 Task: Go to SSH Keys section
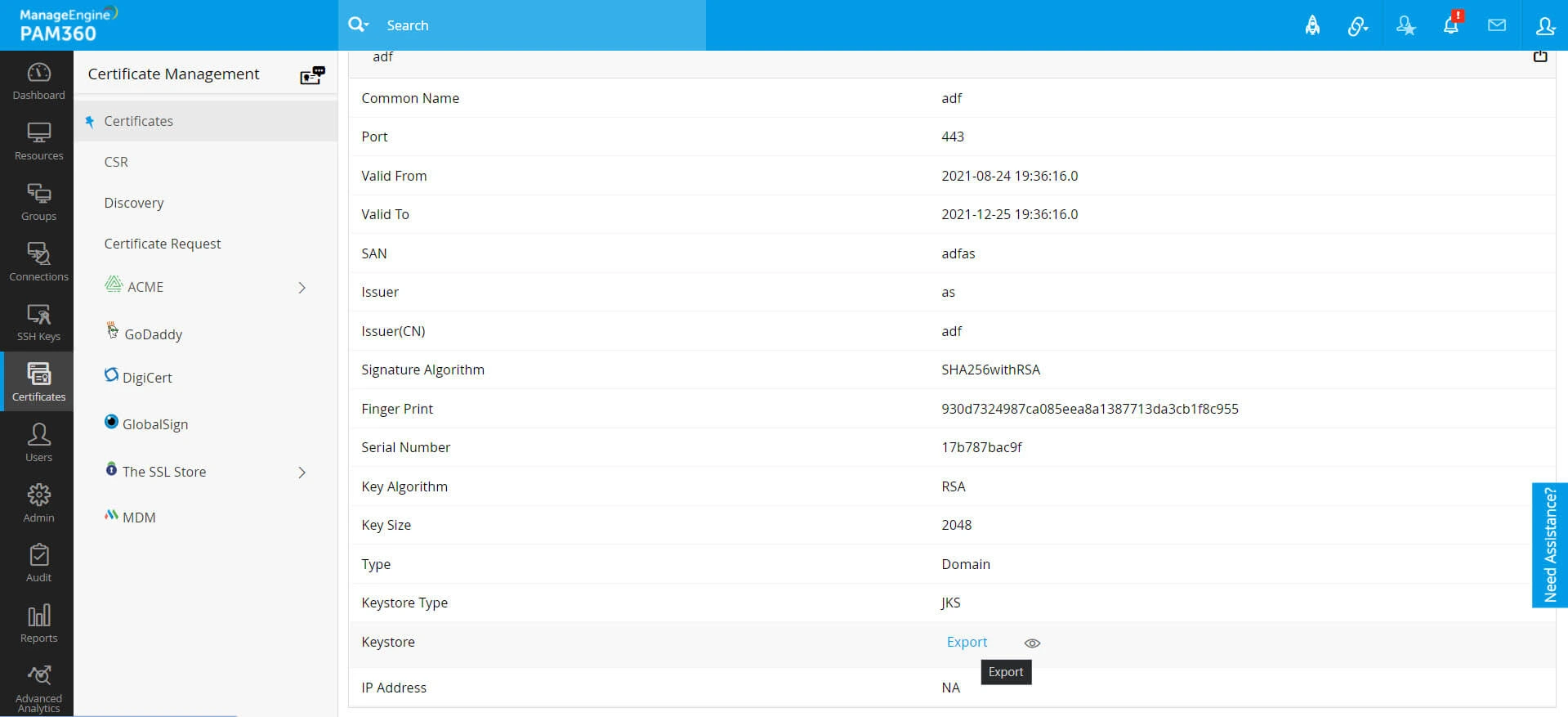pyautogui.click(x=38, y=322)
